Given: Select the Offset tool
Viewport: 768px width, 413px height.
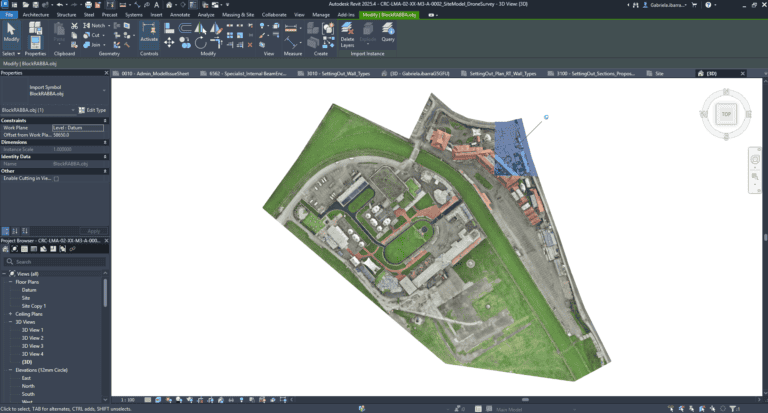Looking at the screenshot, I should coord(185,28).
